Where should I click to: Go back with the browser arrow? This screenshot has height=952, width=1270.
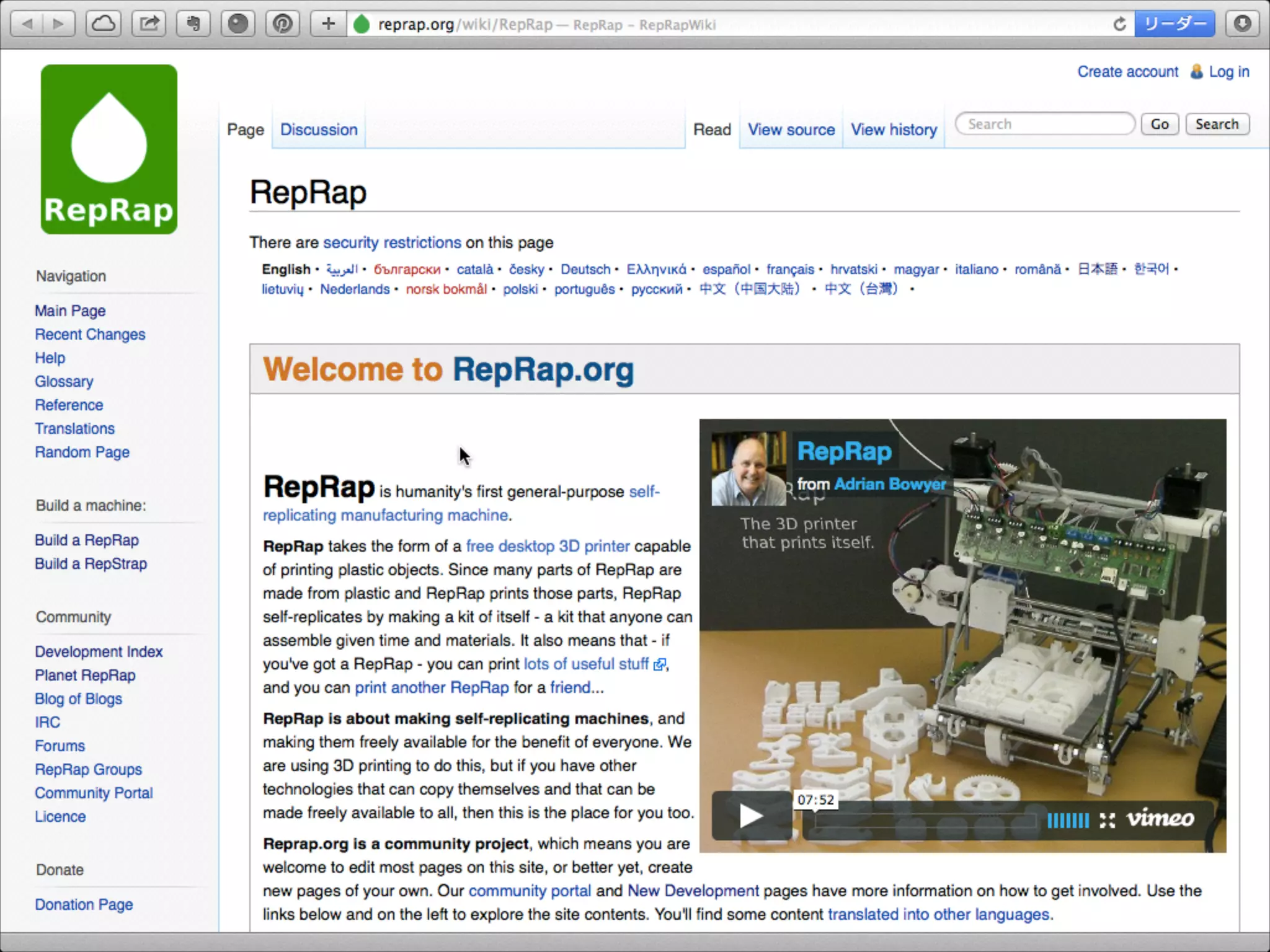(28, 24)
